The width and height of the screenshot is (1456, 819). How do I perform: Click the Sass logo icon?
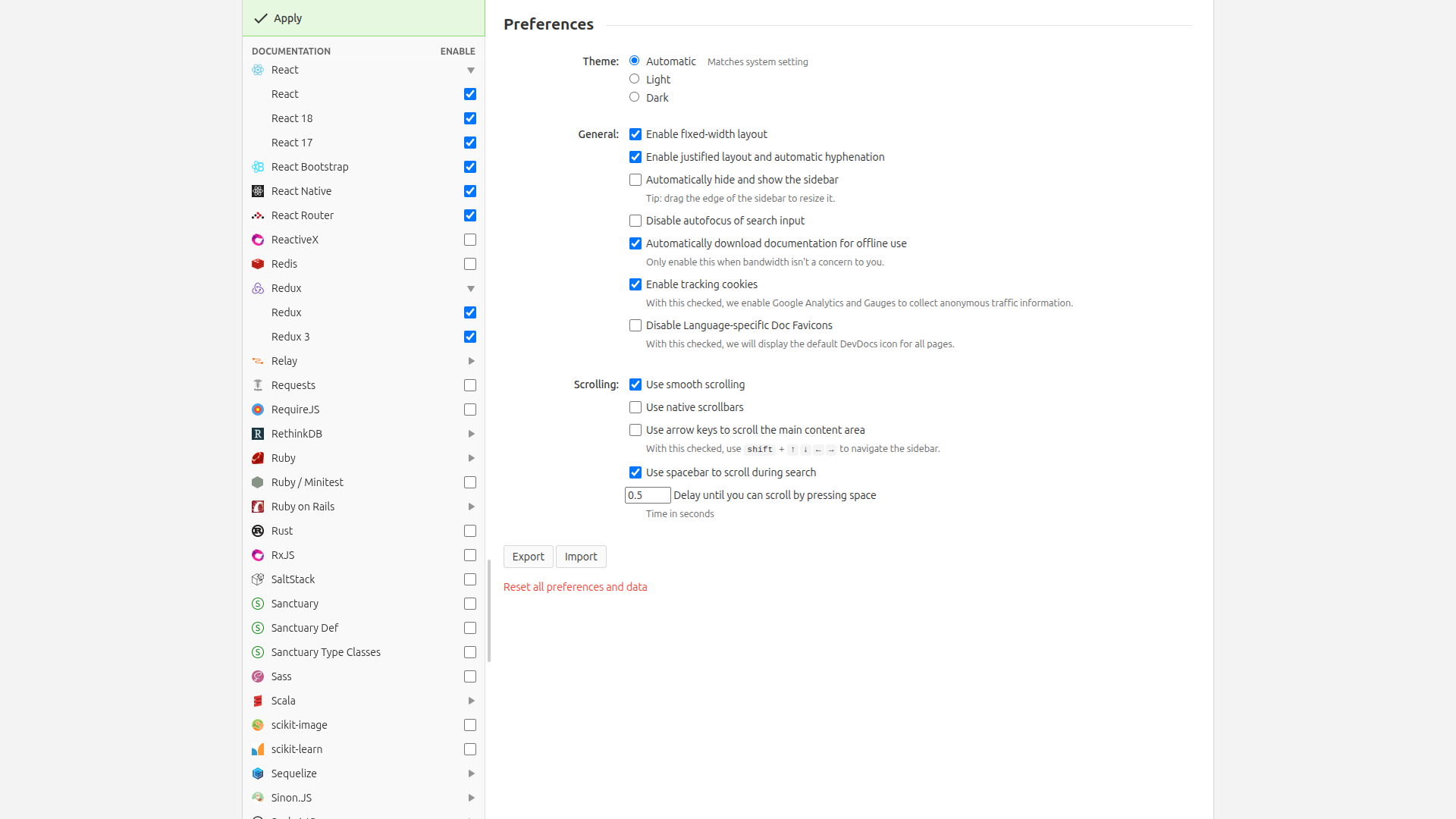click(x=258, y=676)
